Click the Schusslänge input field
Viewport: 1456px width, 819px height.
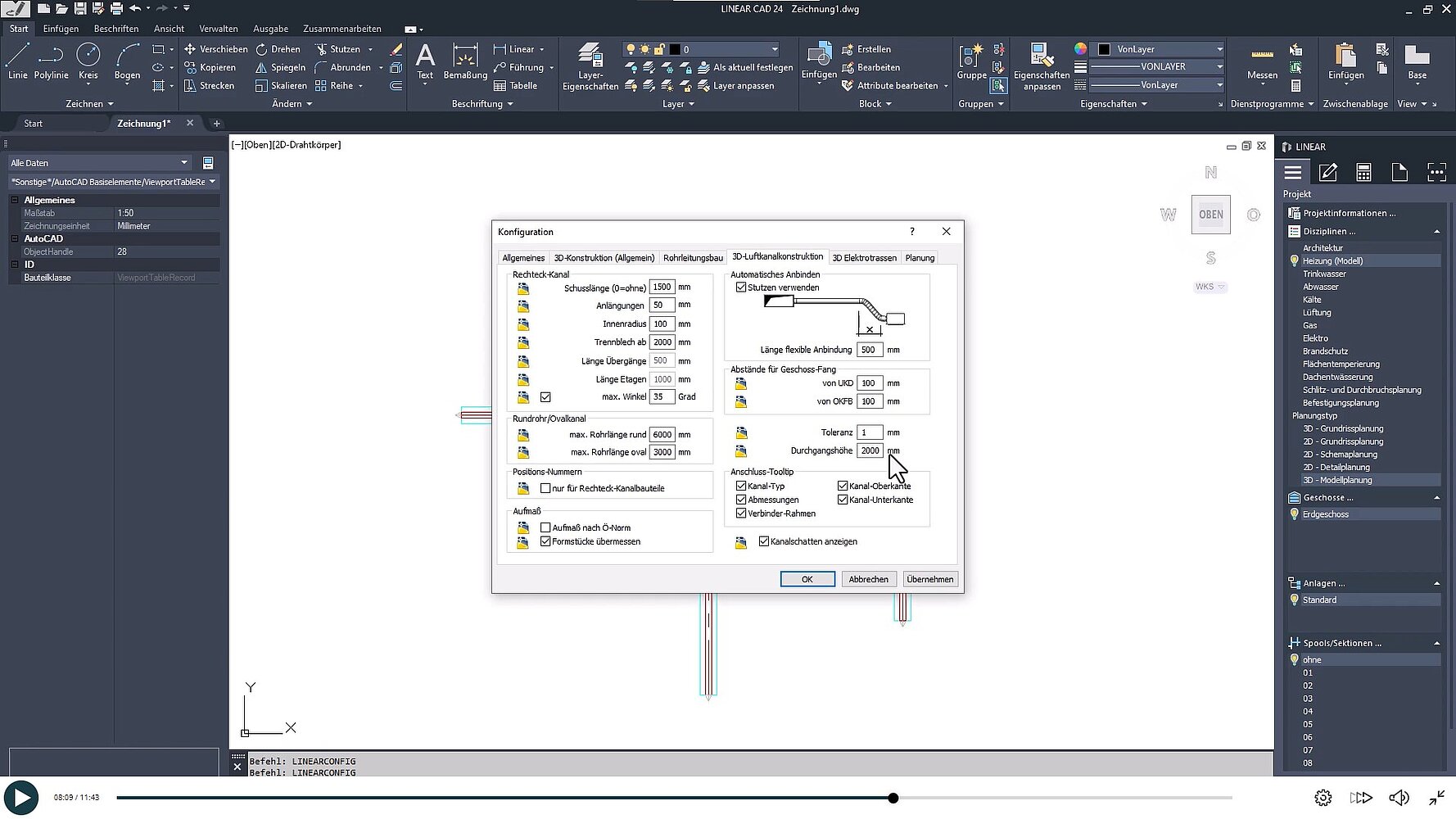pyautogui.click(x=661, y=287)
